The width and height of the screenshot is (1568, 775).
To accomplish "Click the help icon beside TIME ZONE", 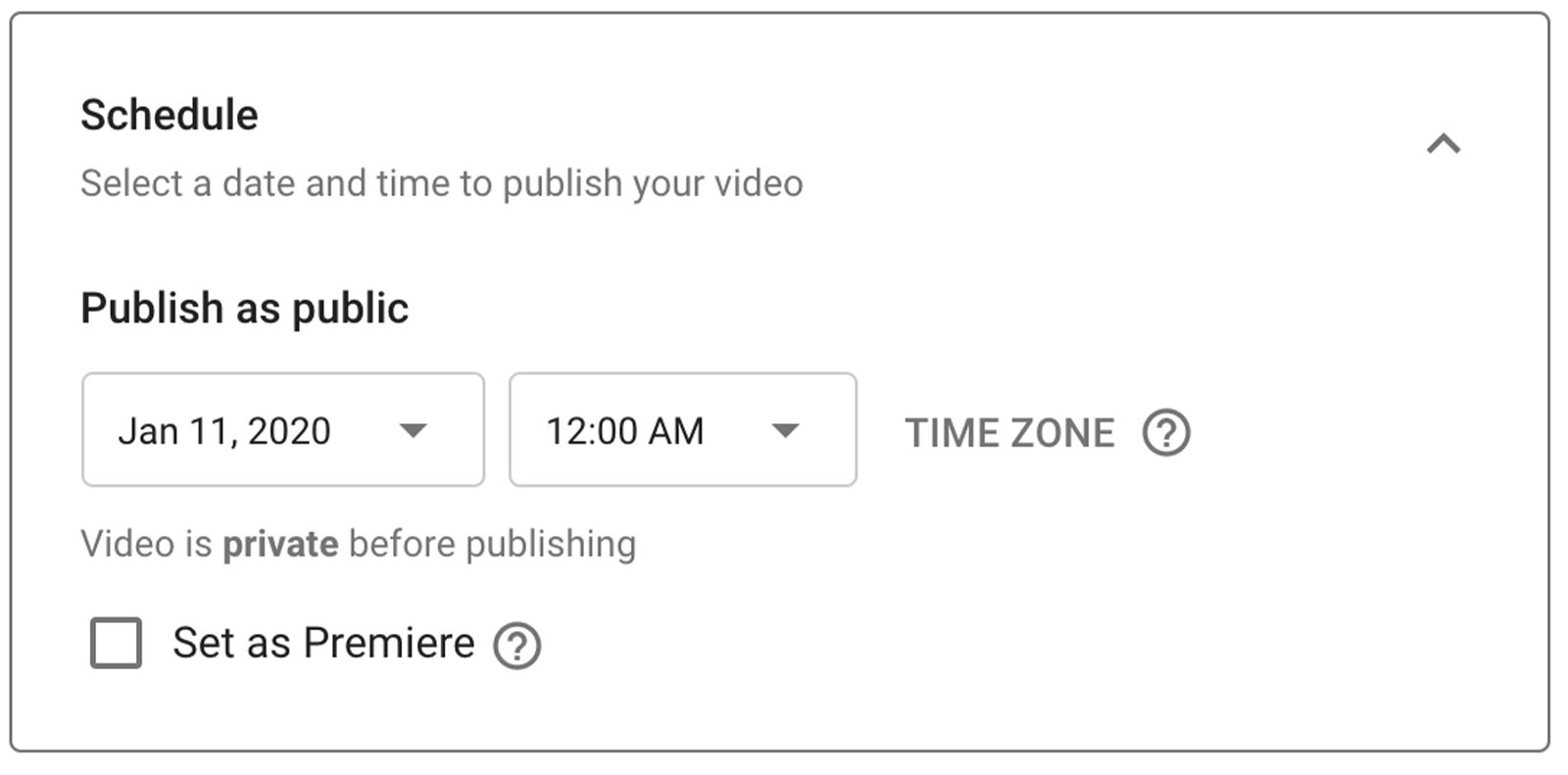I will [x=1166, y=432].
